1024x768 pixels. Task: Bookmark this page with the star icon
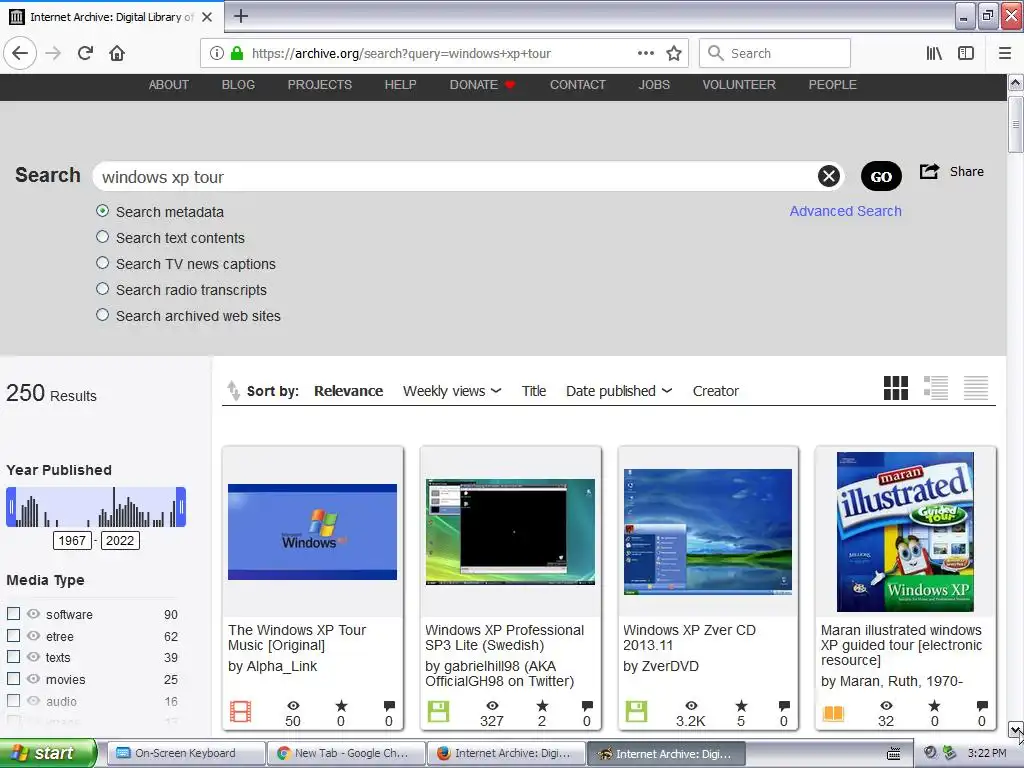coord(674,53)
